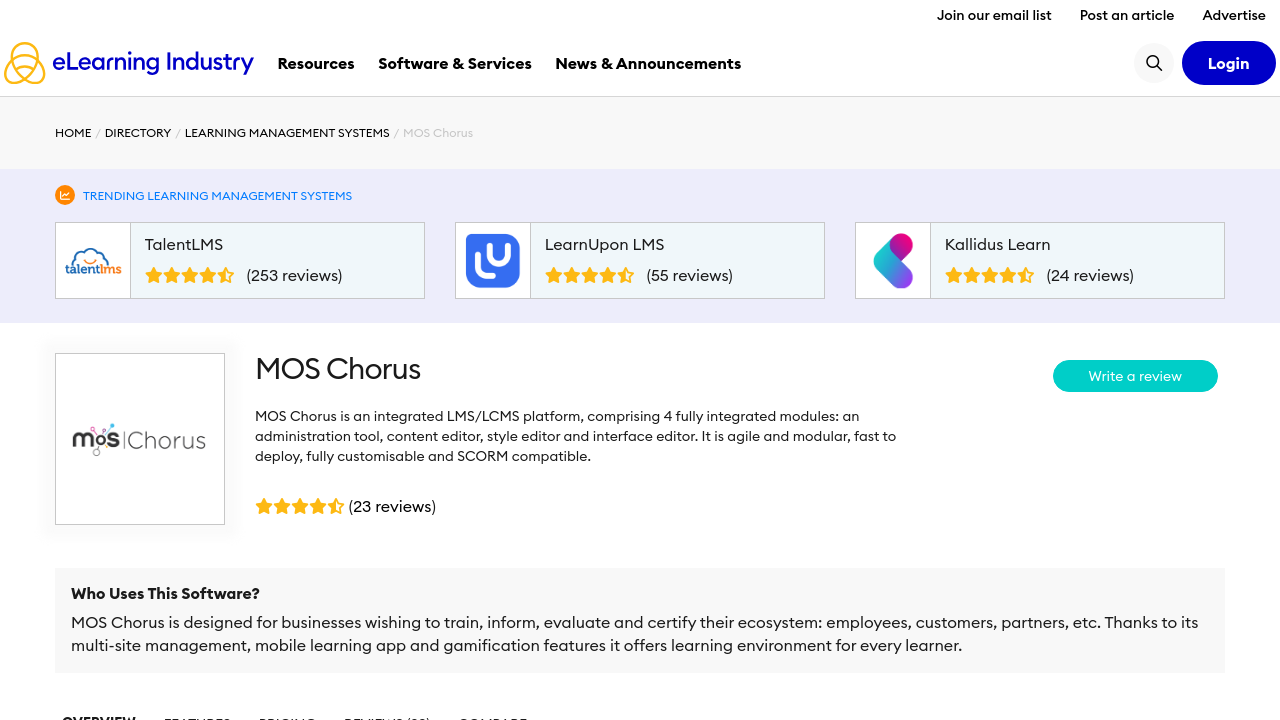Open the Kallidus Learn name link

click(997, 244)
